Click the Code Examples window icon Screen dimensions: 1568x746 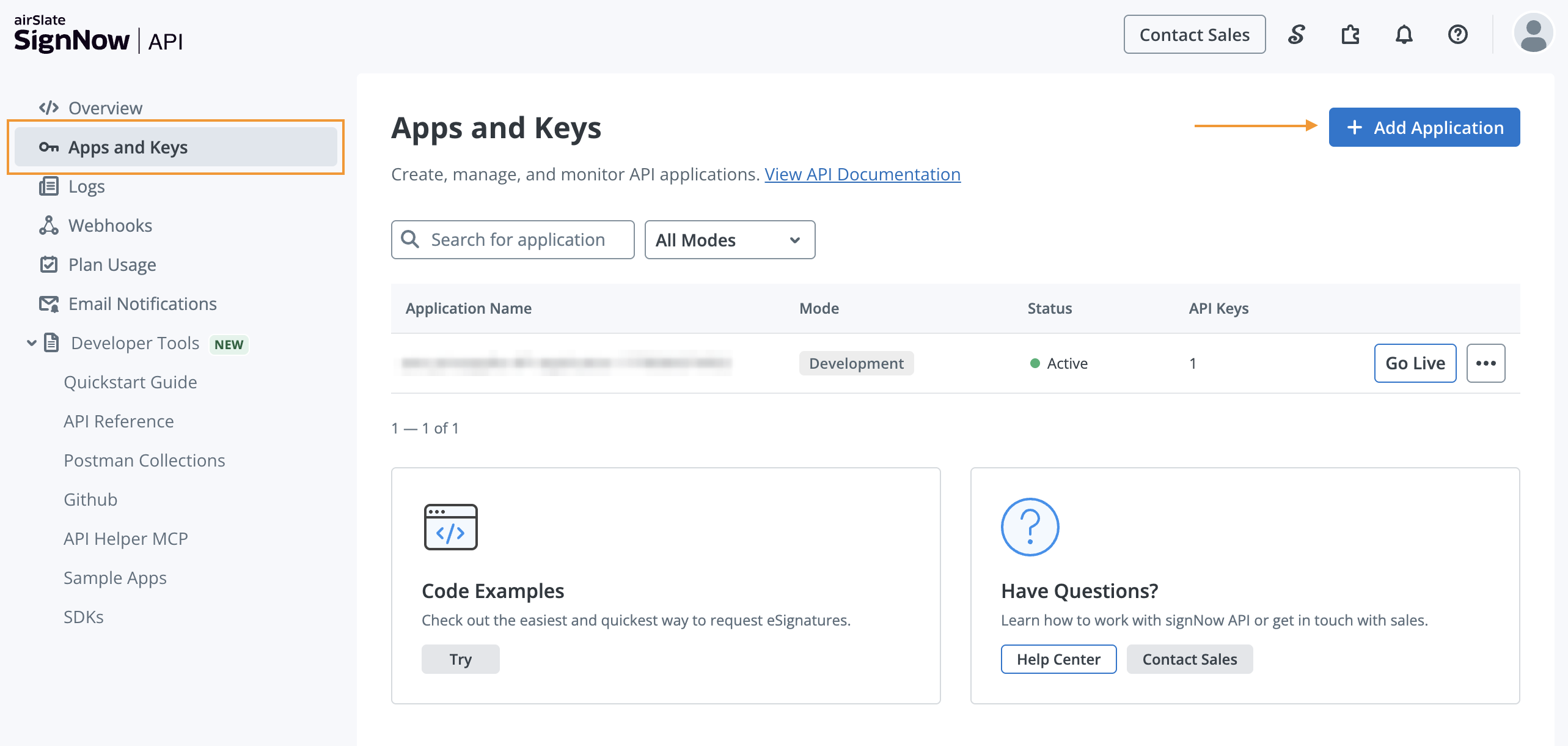click(451, 527)
